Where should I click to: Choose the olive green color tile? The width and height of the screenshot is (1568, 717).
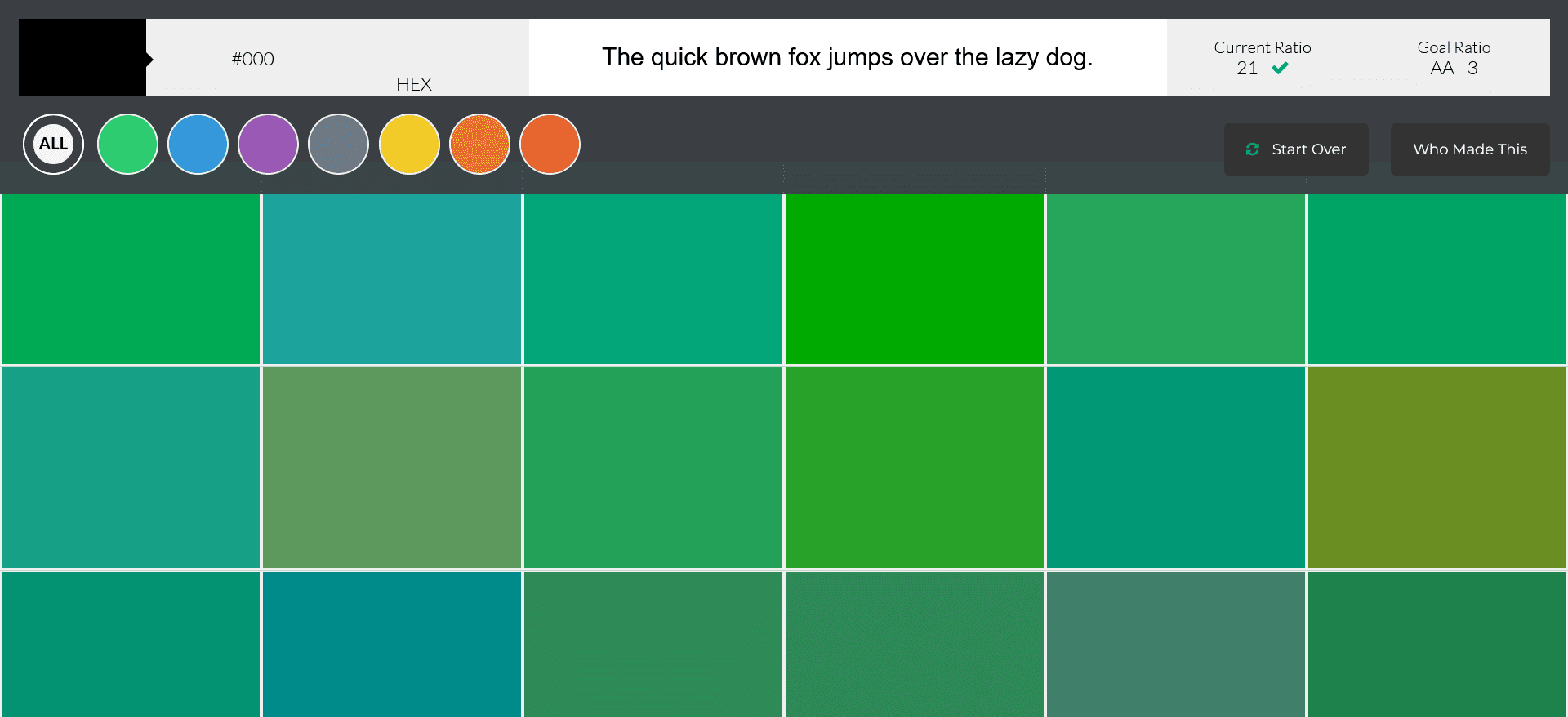click(1437, 467)
